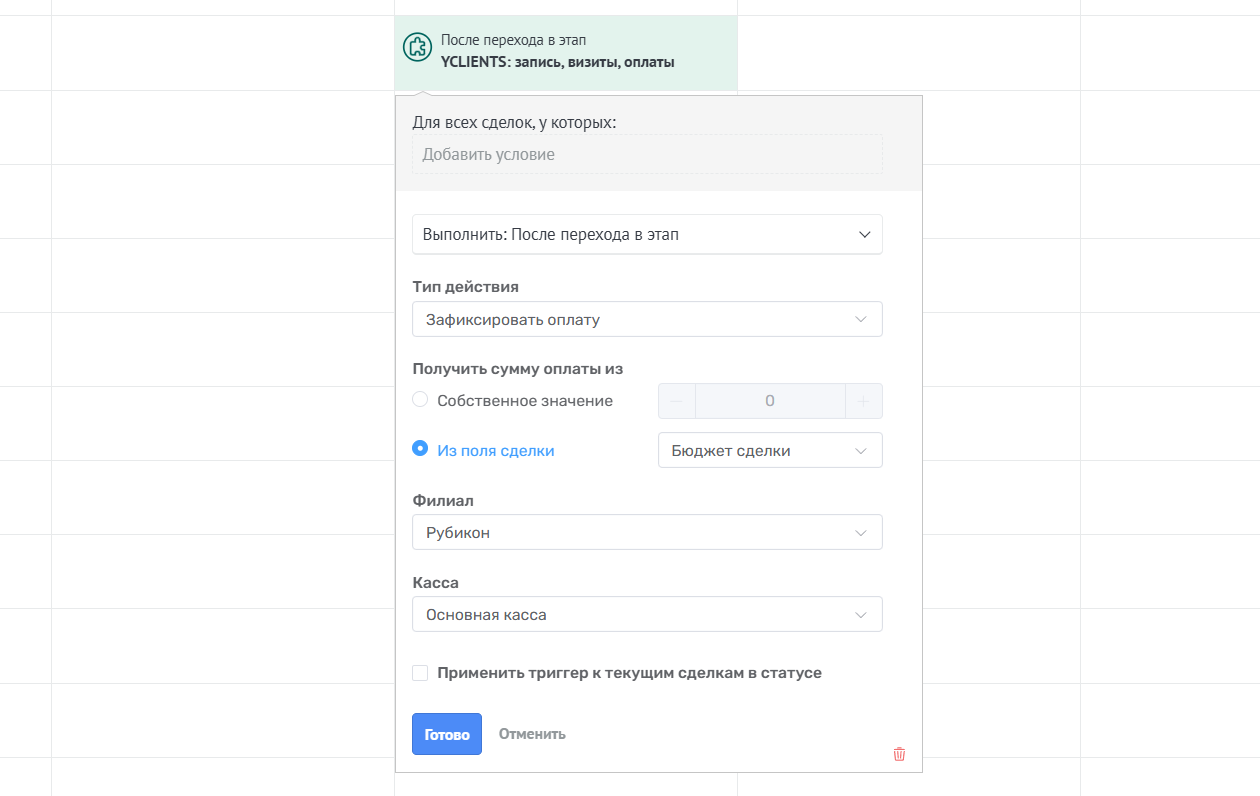The width and height of the screenshot is (1260, 796).
Task: Click the YCLIENTS puzzle-piece integration icon
Action: [x=416, y=46]
